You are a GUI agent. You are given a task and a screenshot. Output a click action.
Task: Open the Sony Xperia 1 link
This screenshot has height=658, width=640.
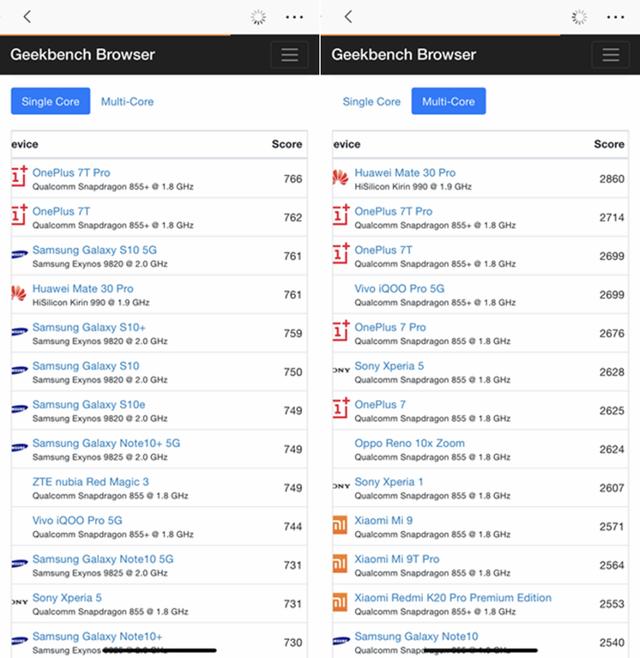(x=389, y=482)
